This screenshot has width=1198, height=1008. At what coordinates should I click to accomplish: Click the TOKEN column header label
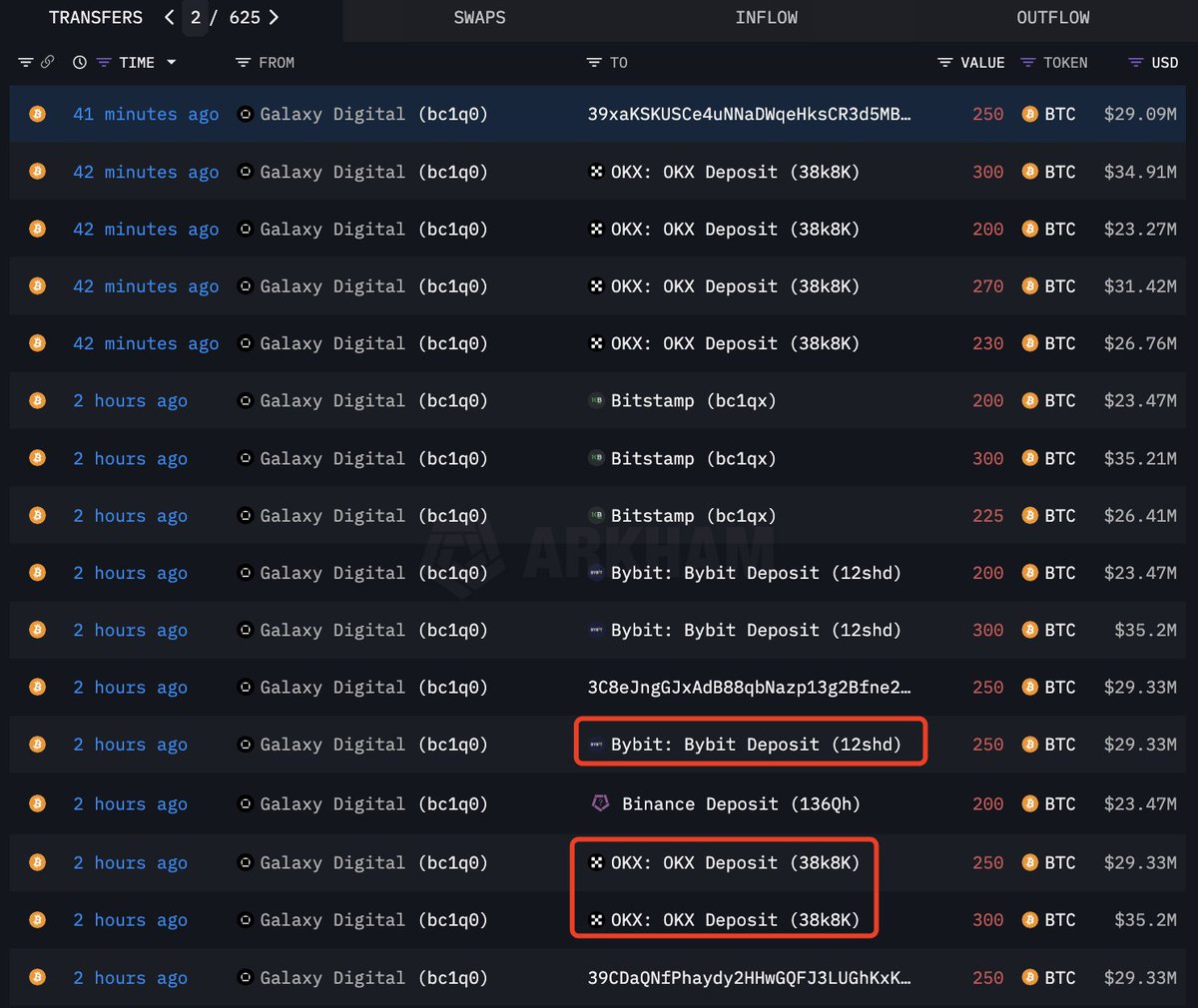click(x=1065, y=62)
